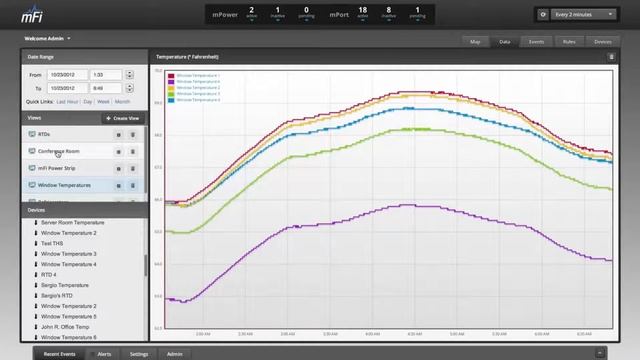Open the Every 2 minutes refresh dropdown
The height and width of the screenshot is (360, 640).
tap(583, 15)
